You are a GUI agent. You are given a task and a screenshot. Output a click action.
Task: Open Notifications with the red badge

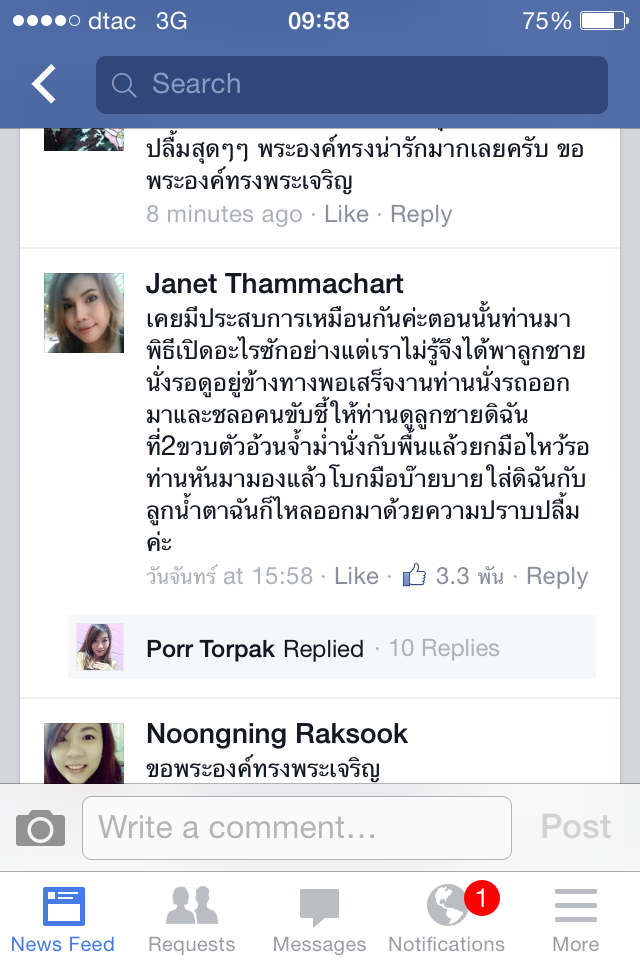[446, 918]
